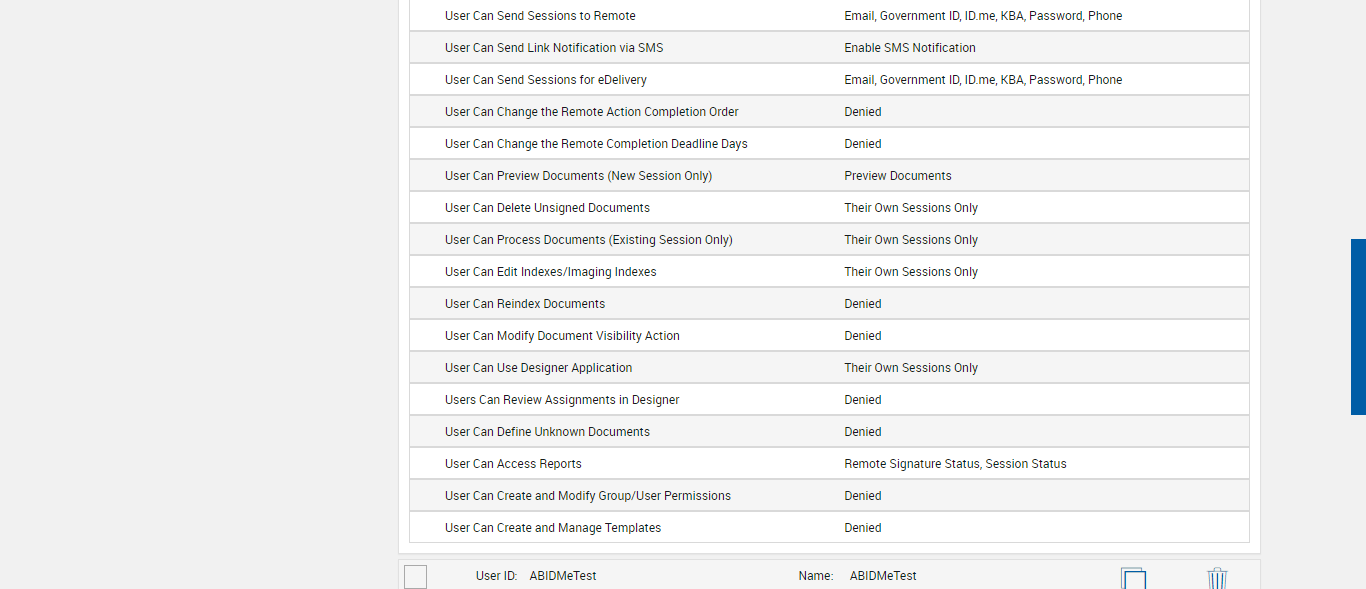Select the User Can Delete Unsigned Documents row
1366x589 pixels.
coord(547,208)
